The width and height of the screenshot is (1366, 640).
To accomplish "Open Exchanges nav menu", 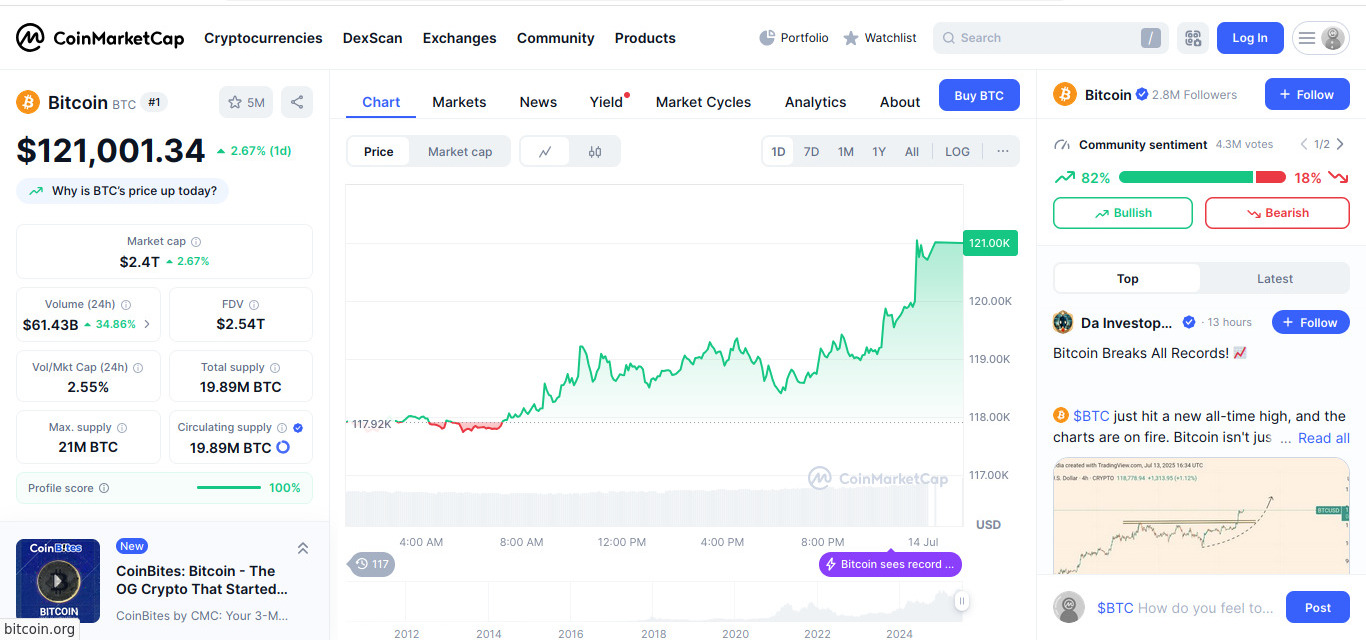I will coord(459,38).
